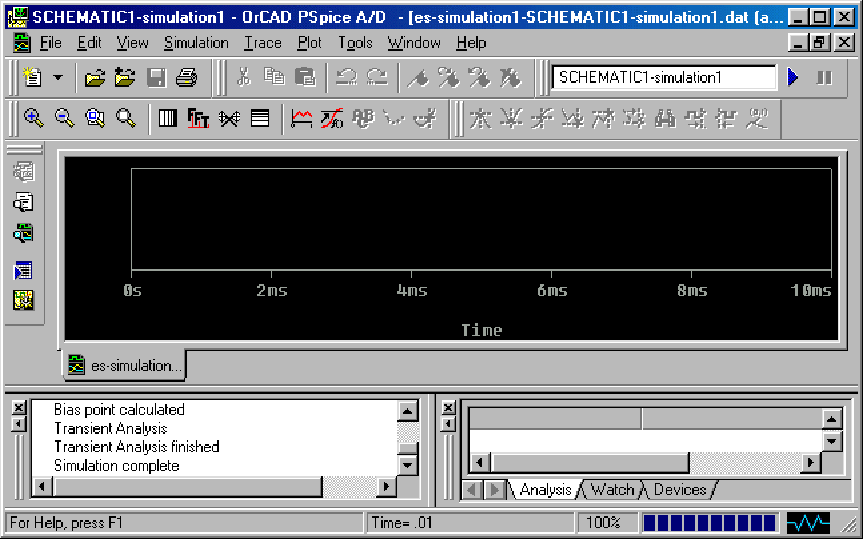Screen dimensions: 864x540
Task: Click the sidebar output window icon
Action: (x=23, y=271)
